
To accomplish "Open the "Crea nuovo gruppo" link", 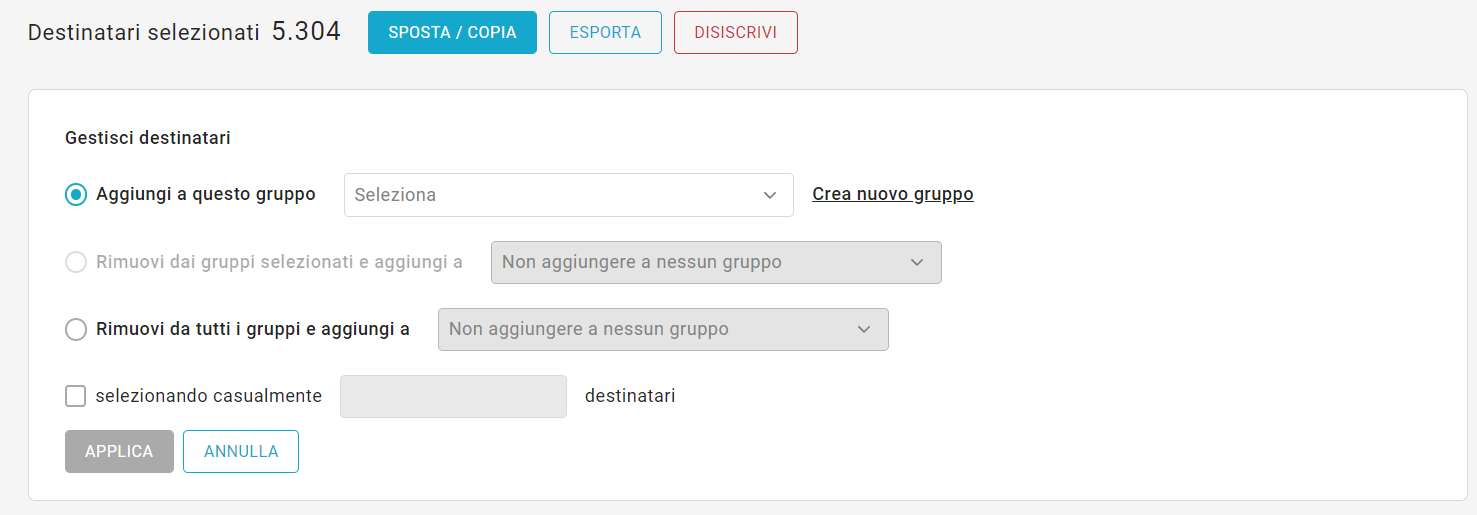I will [892, 194].
